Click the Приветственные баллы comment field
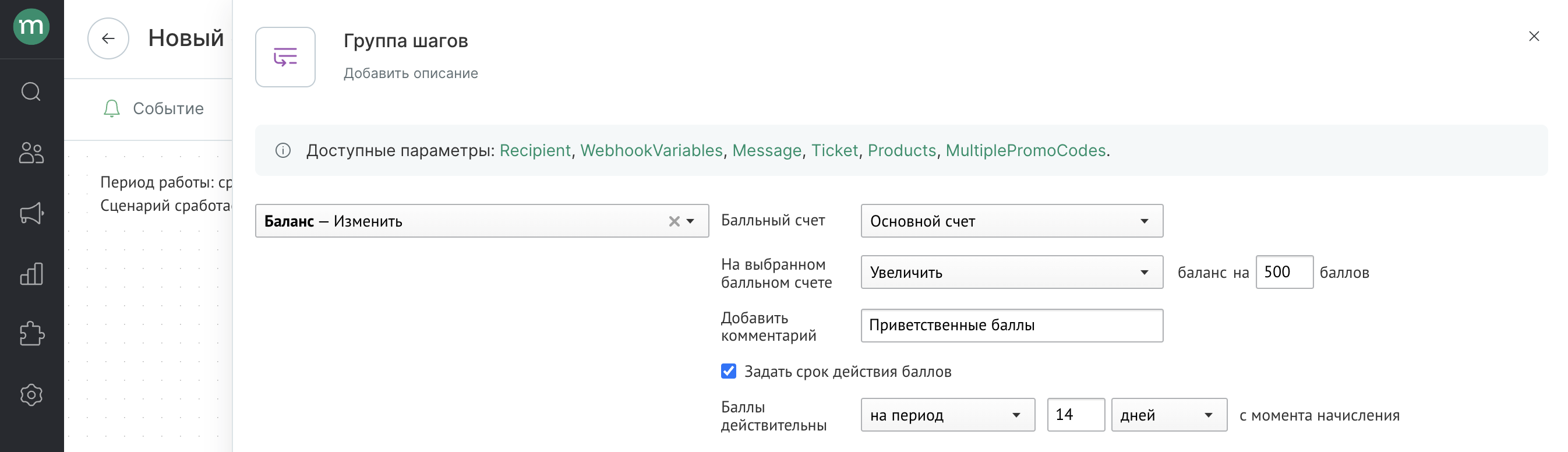 (x=1012, y=326)
